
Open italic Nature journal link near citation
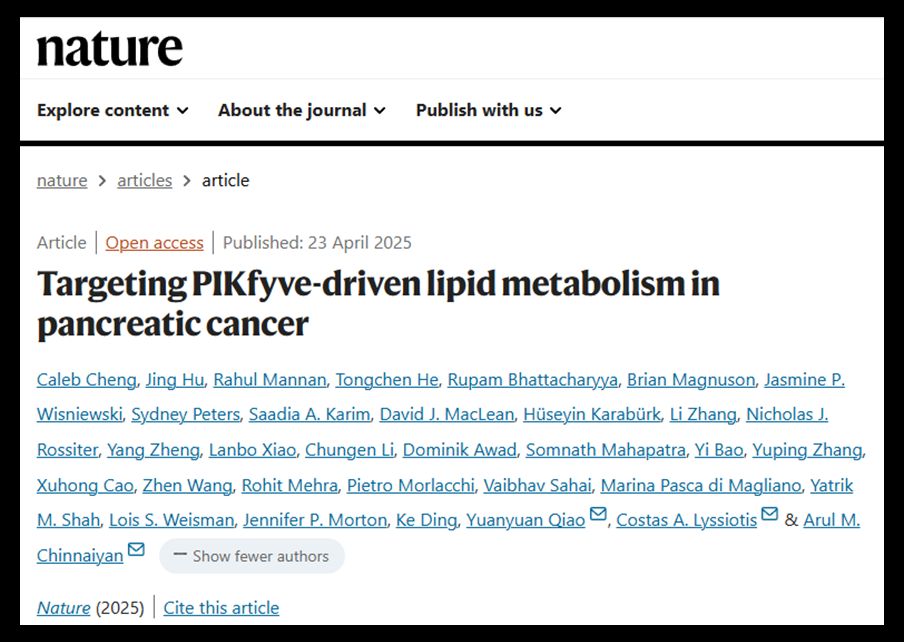[63, 607]
